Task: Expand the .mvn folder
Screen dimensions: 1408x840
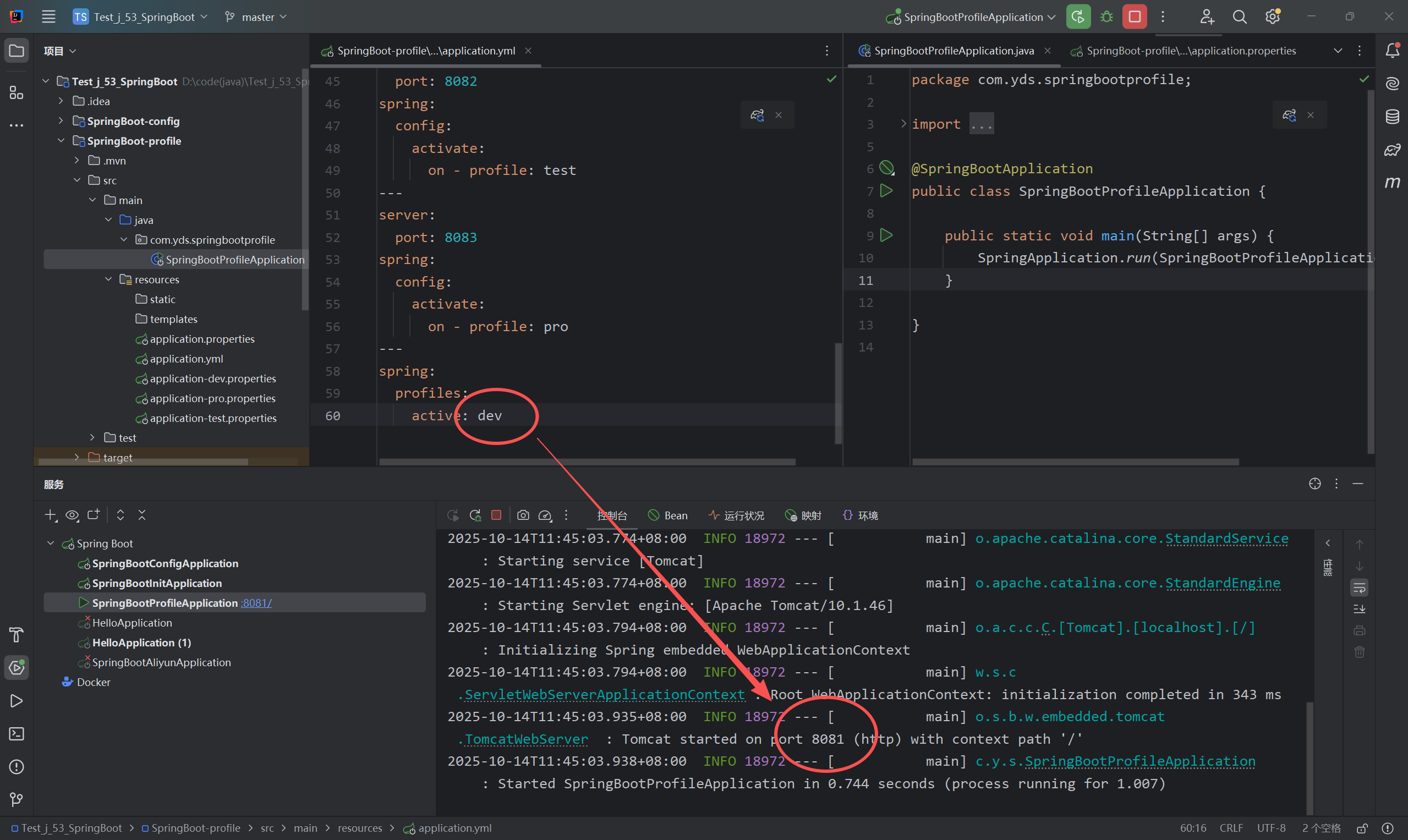Action: point(77,161)
